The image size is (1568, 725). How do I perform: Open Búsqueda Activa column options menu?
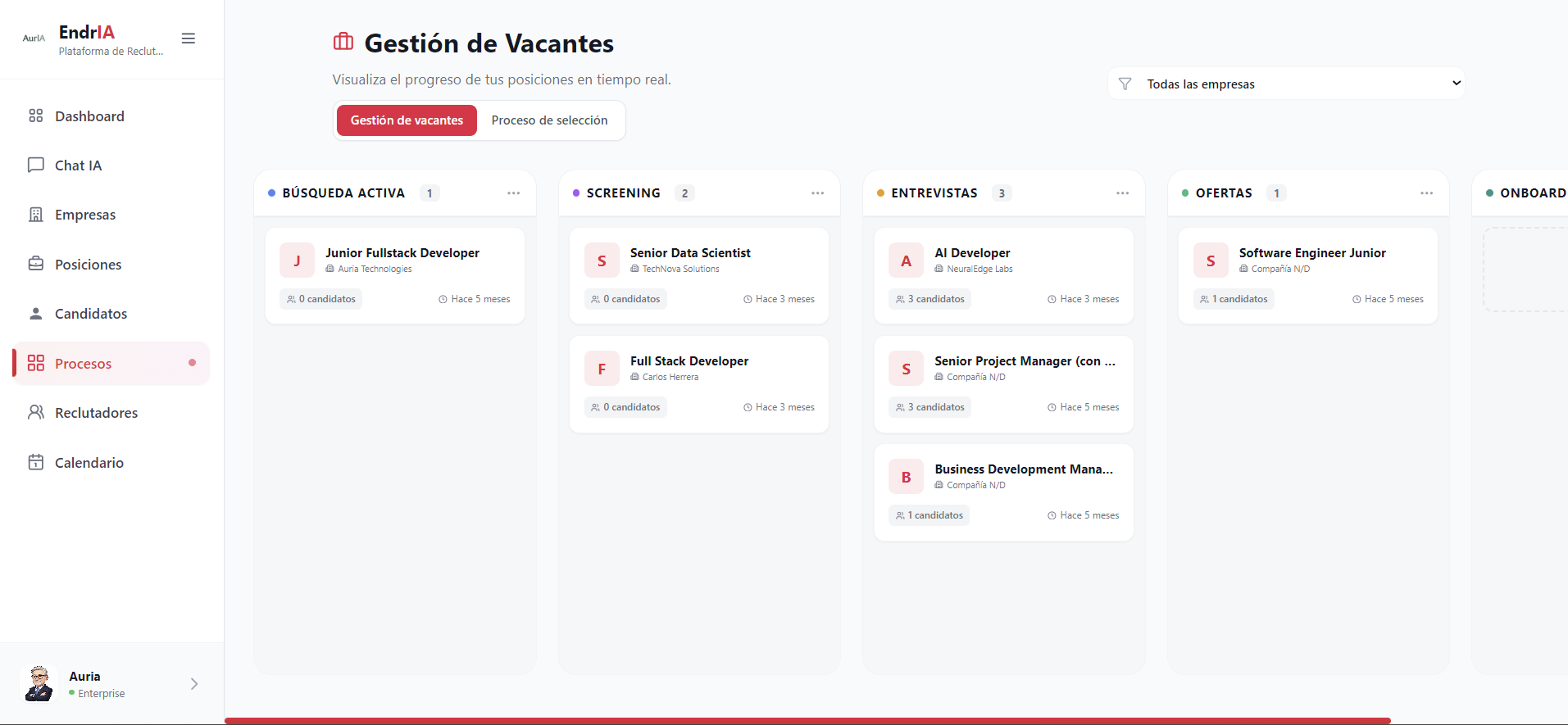pos(514,193)
